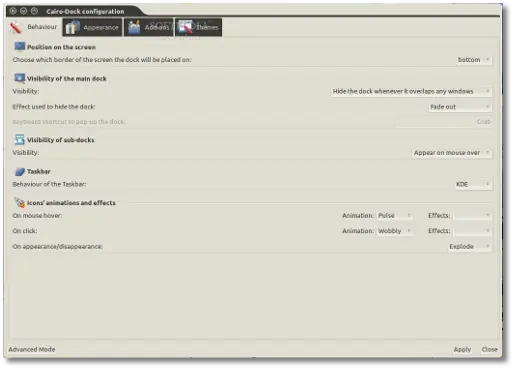Switch to the Appearance tab
Image resolution: width=514 pixels, height=369 pixels.
coord(93,27)
